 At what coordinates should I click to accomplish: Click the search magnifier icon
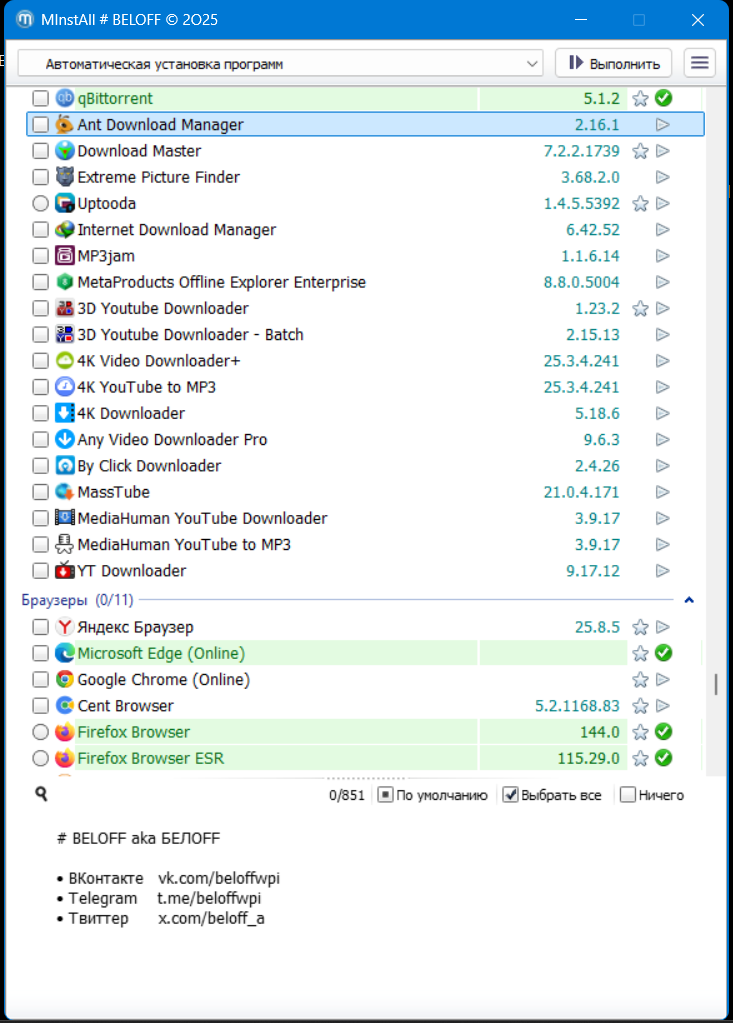[41, 794]
